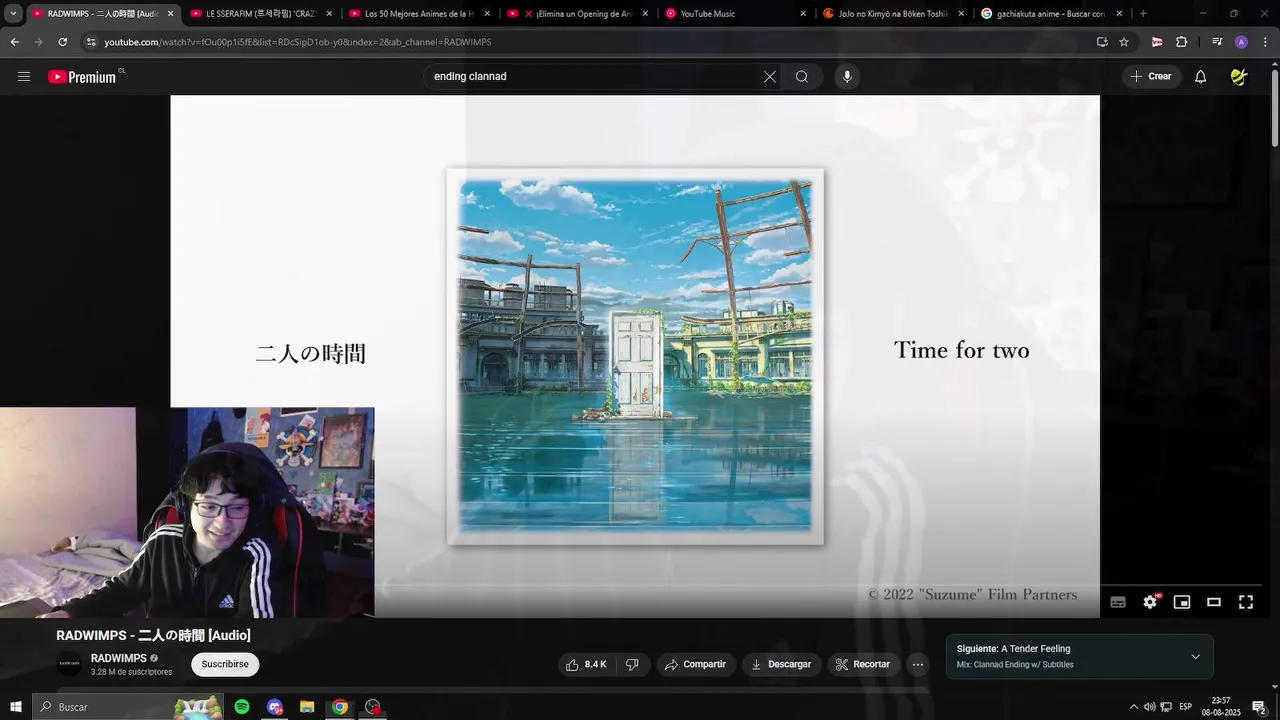Switch to the LE SSERAFIM 'CRAZY' tab

pos(260,14)
